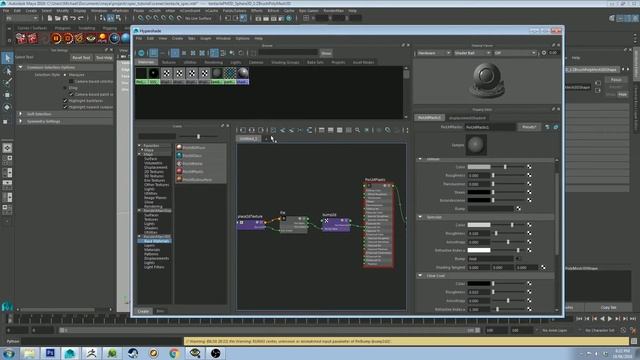Open the Off environment dropdown in Material Viewer
Screen dimensions: 640x360
tap(515, 53)
